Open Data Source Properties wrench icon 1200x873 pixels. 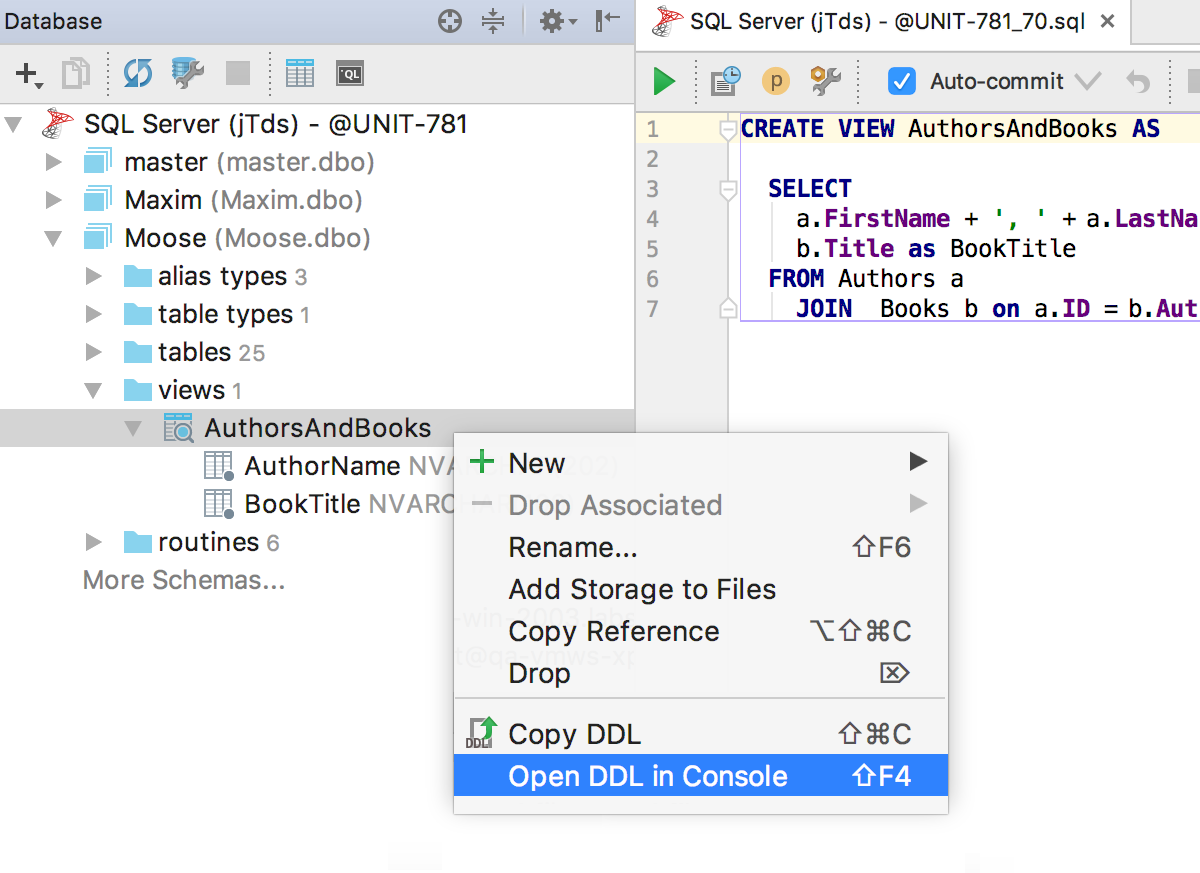pos(188,73)
